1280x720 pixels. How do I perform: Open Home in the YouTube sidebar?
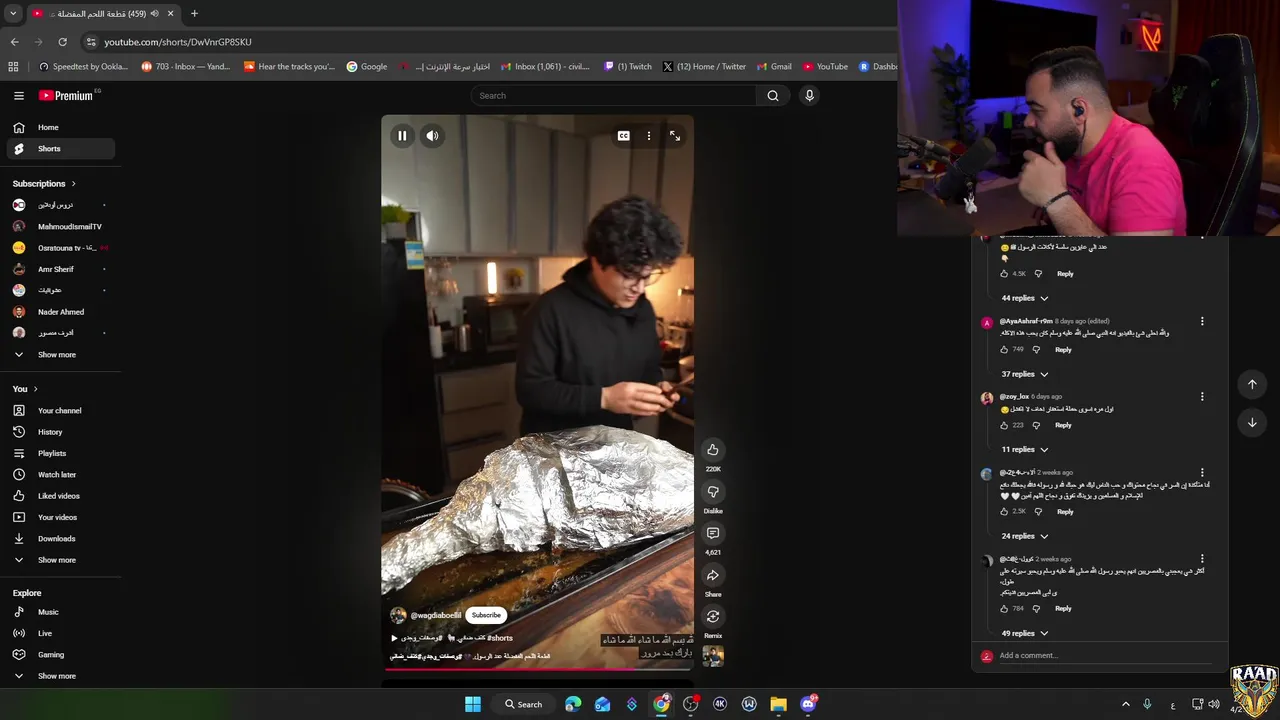(61, 127)
